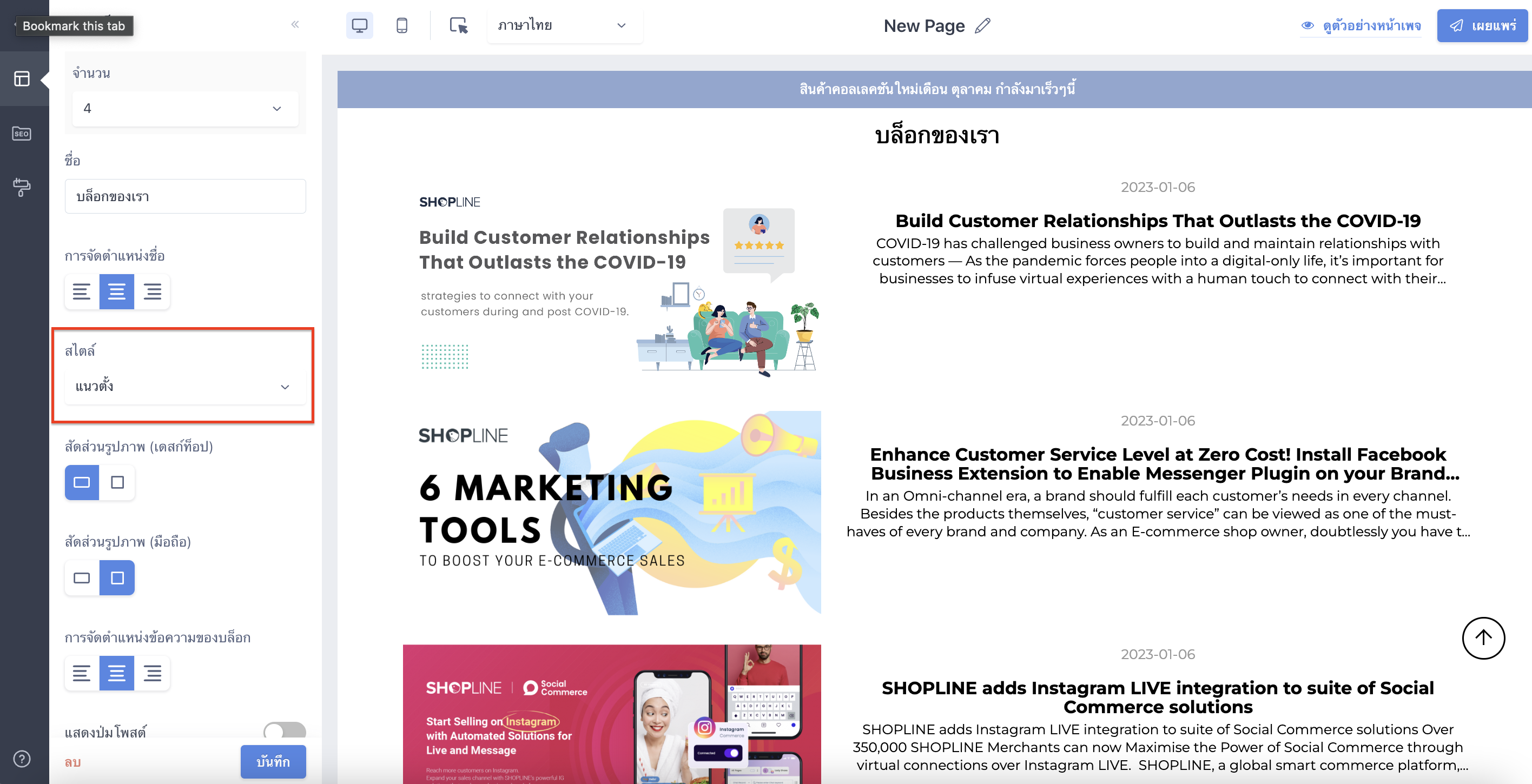Click the date above the COVID-19 post
Viewport: 1532px width, 784px height.
click(1158, 187)
